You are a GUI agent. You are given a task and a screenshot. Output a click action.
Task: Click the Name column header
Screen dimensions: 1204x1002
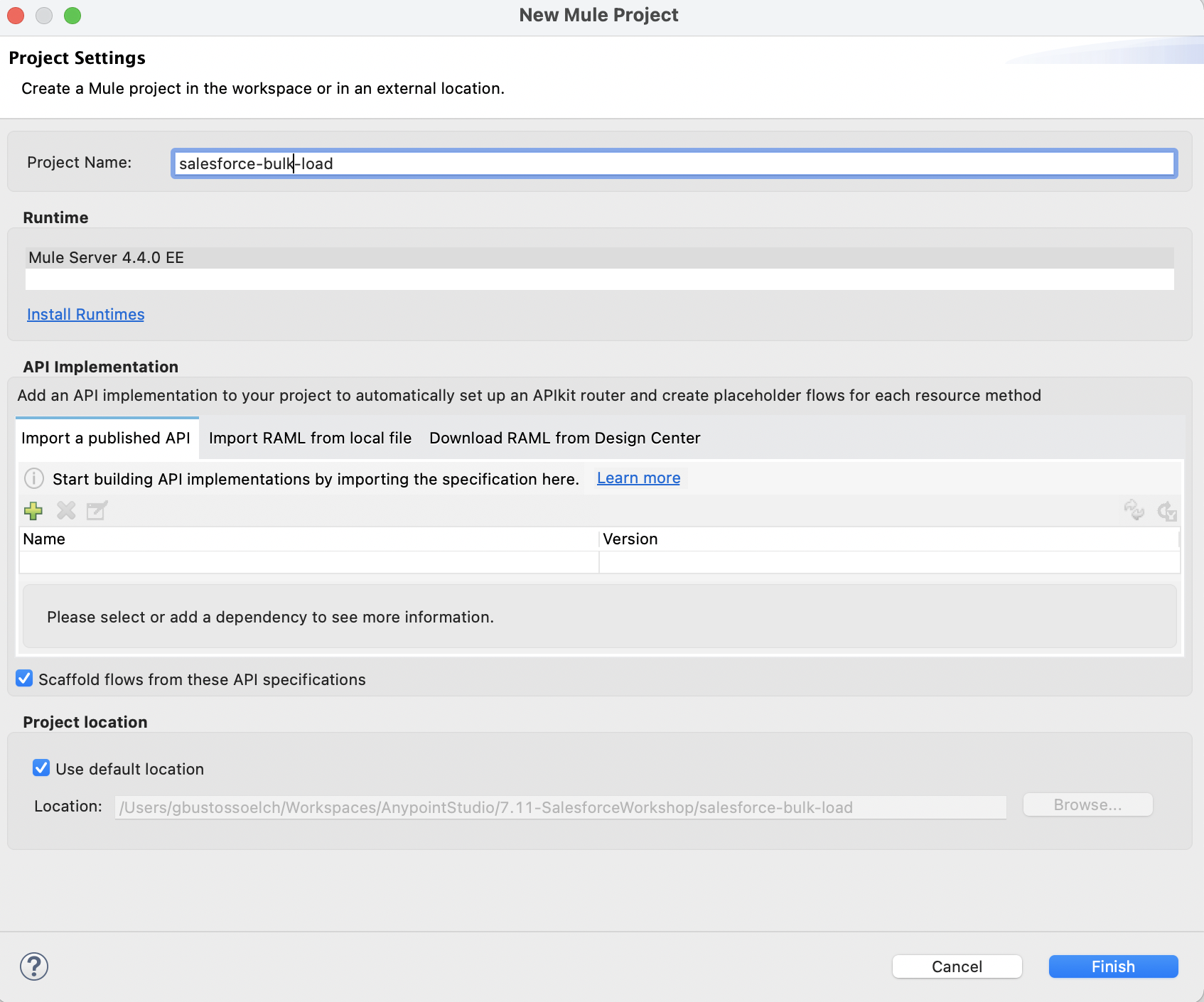tap(44, 539)
